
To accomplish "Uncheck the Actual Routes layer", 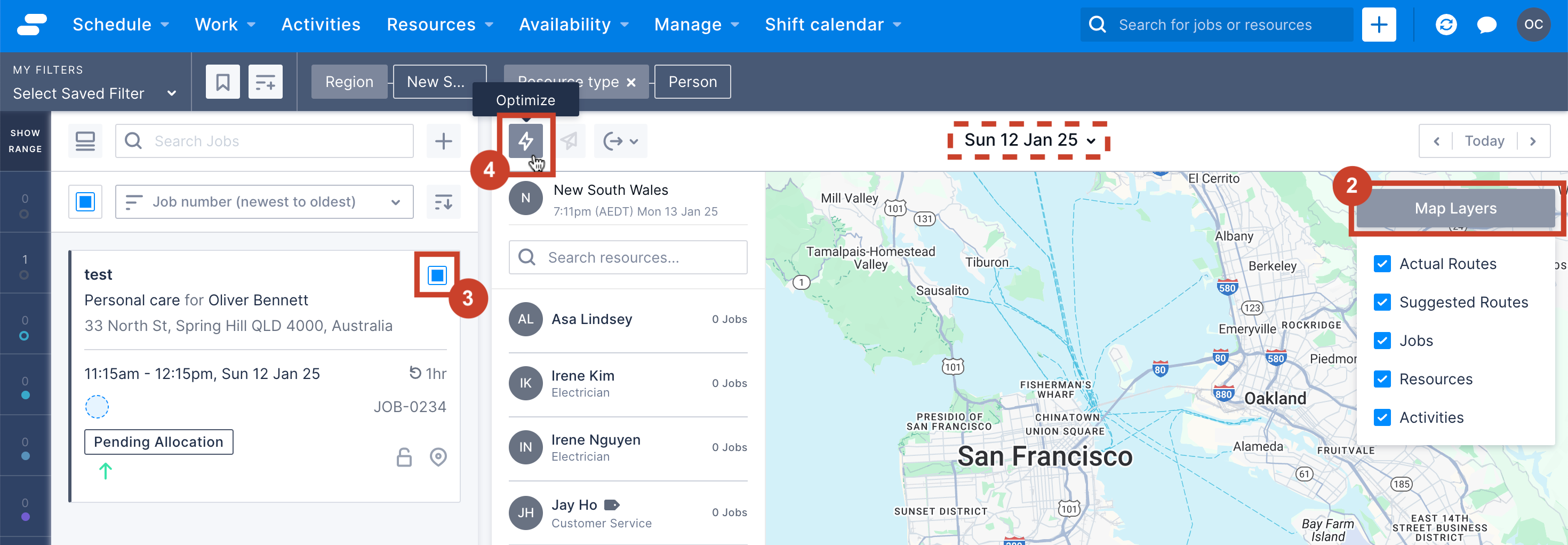I will pos(1382,264).
